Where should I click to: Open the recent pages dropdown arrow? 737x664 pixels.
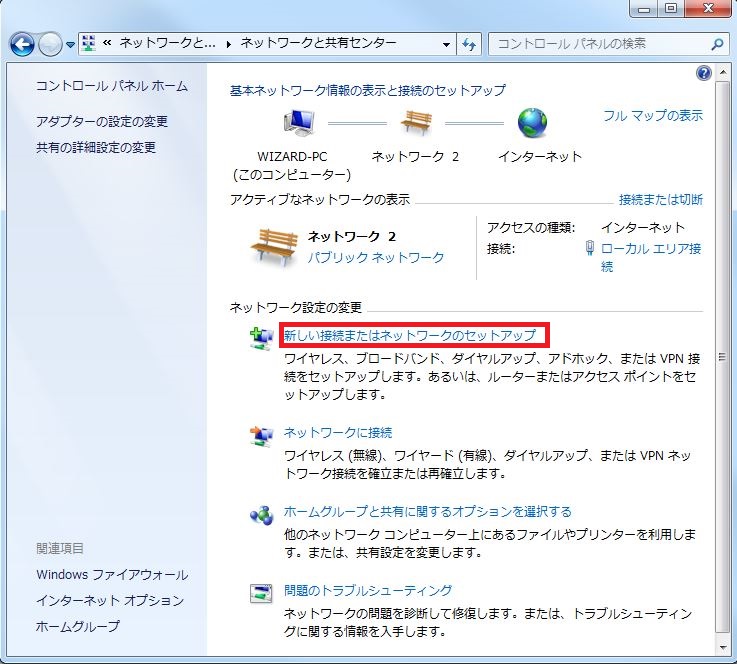pyautogui.click(x=71, y=45)
